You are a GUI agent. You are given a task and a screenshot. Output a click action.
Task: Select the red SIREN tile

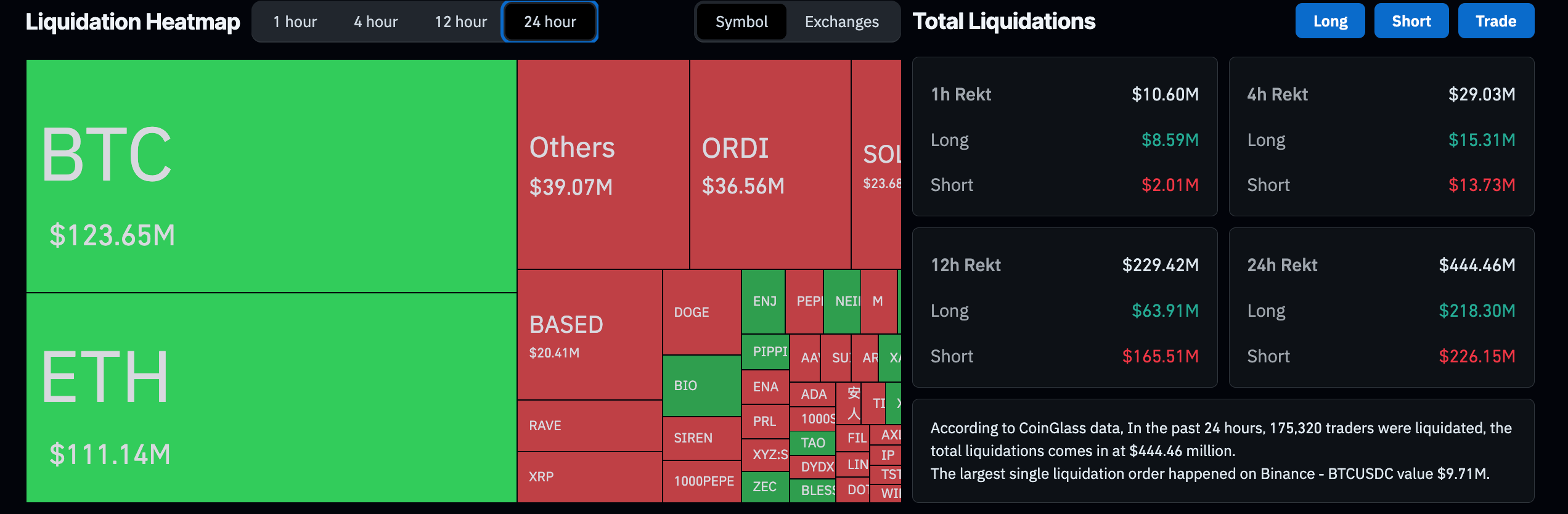(x=701, y=438)
